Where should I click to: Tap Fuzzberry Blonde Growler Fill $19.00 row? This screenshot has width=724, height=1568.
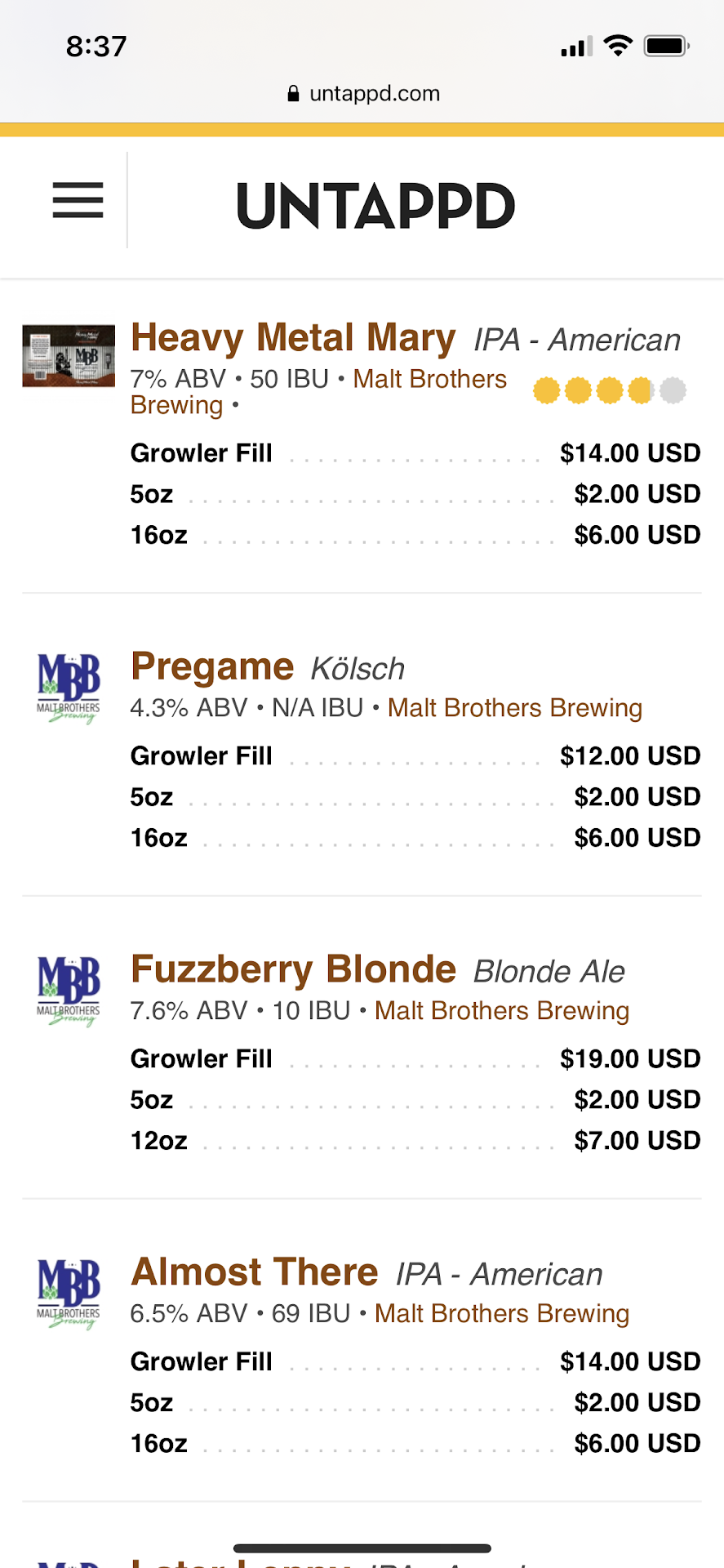[x=415, y=1059]
